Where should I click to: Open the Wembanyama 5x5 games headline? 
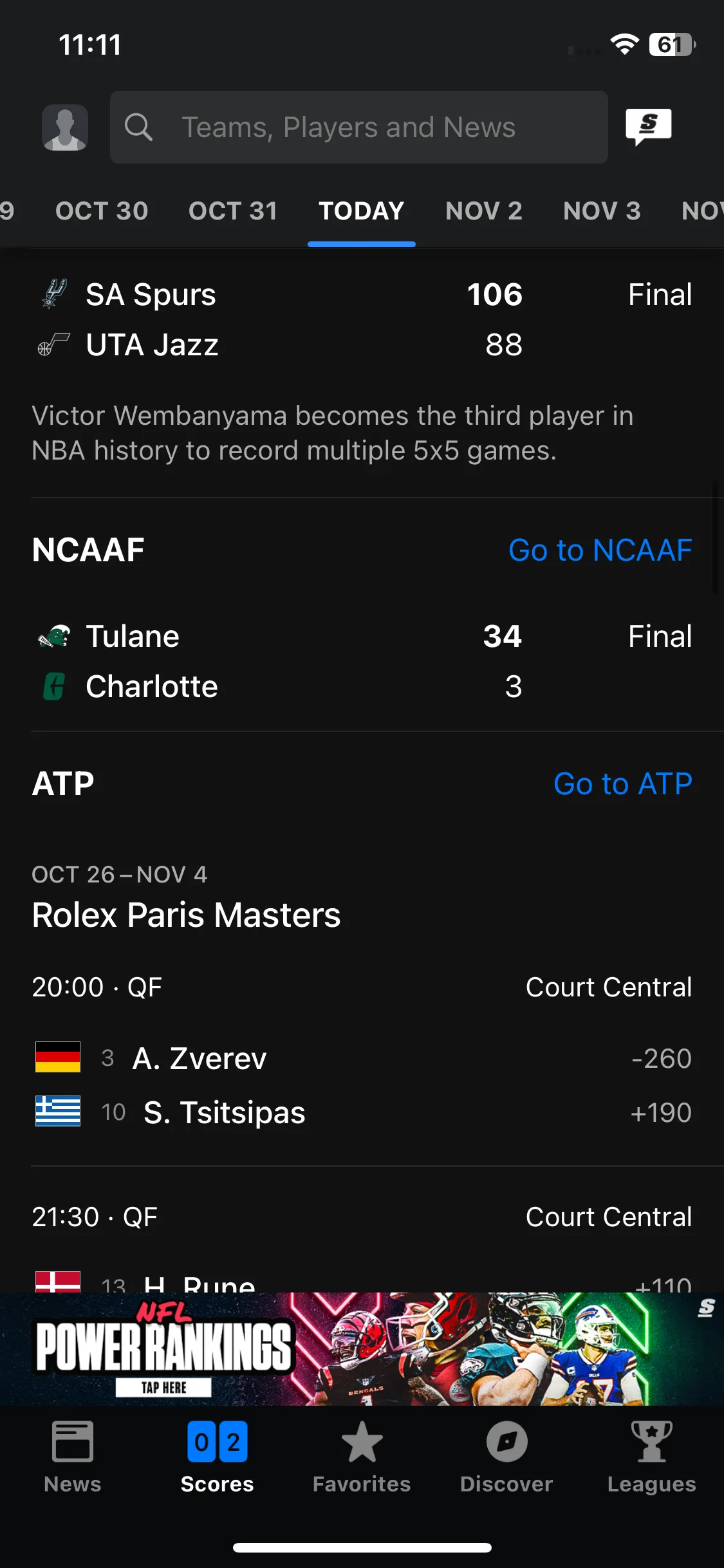click(333, 433)
